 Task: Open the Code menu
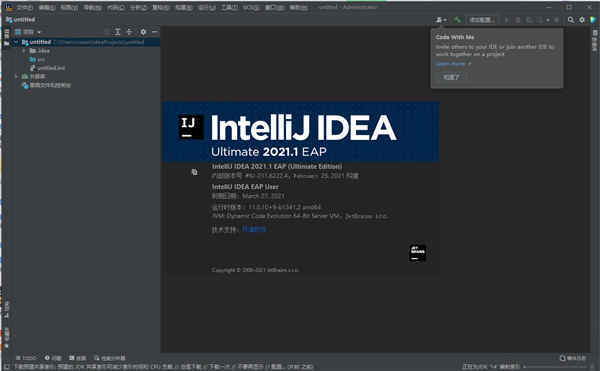point(116,7)
